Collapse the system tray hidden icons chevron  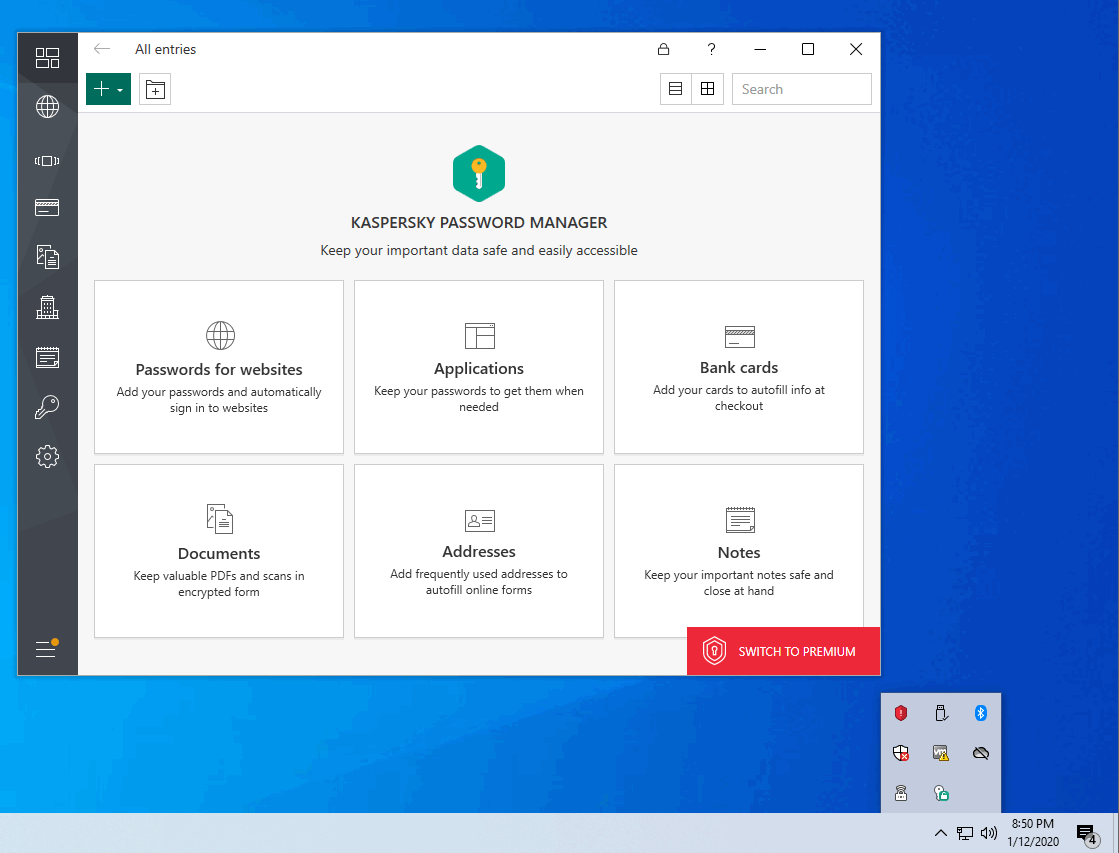tap(940, 833)
